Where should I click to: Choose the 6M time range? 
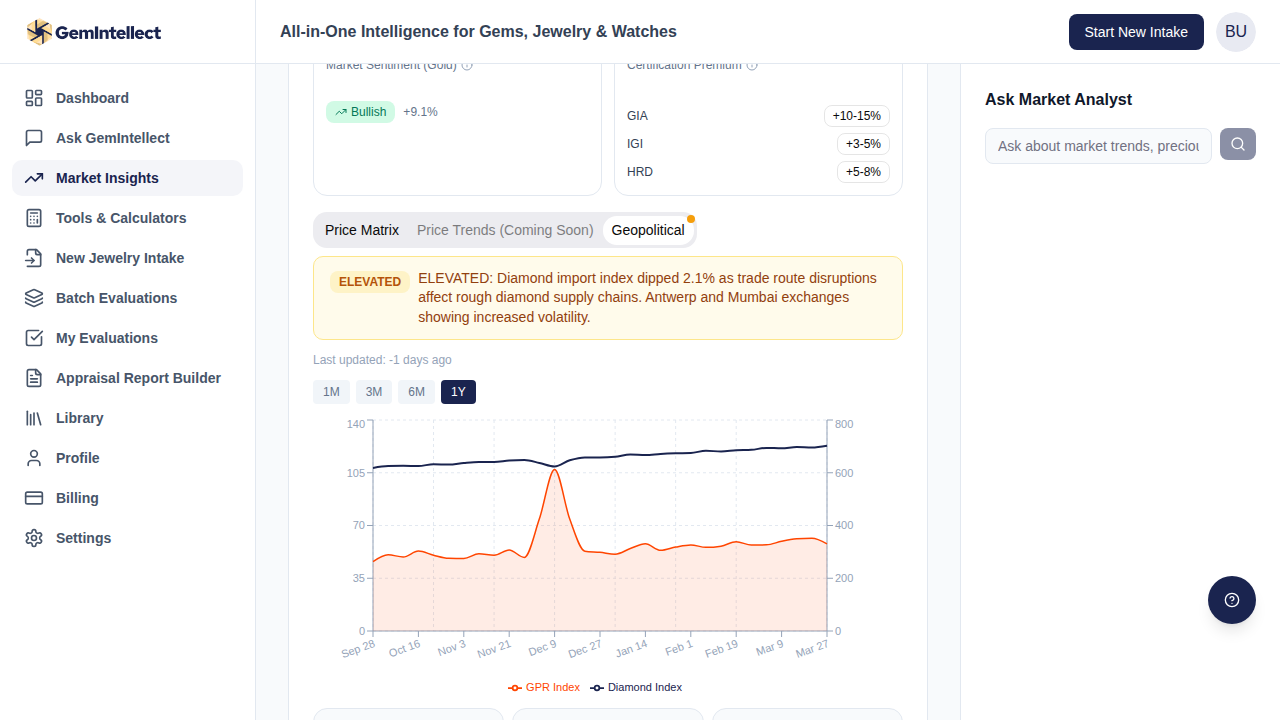pos(416,392)
